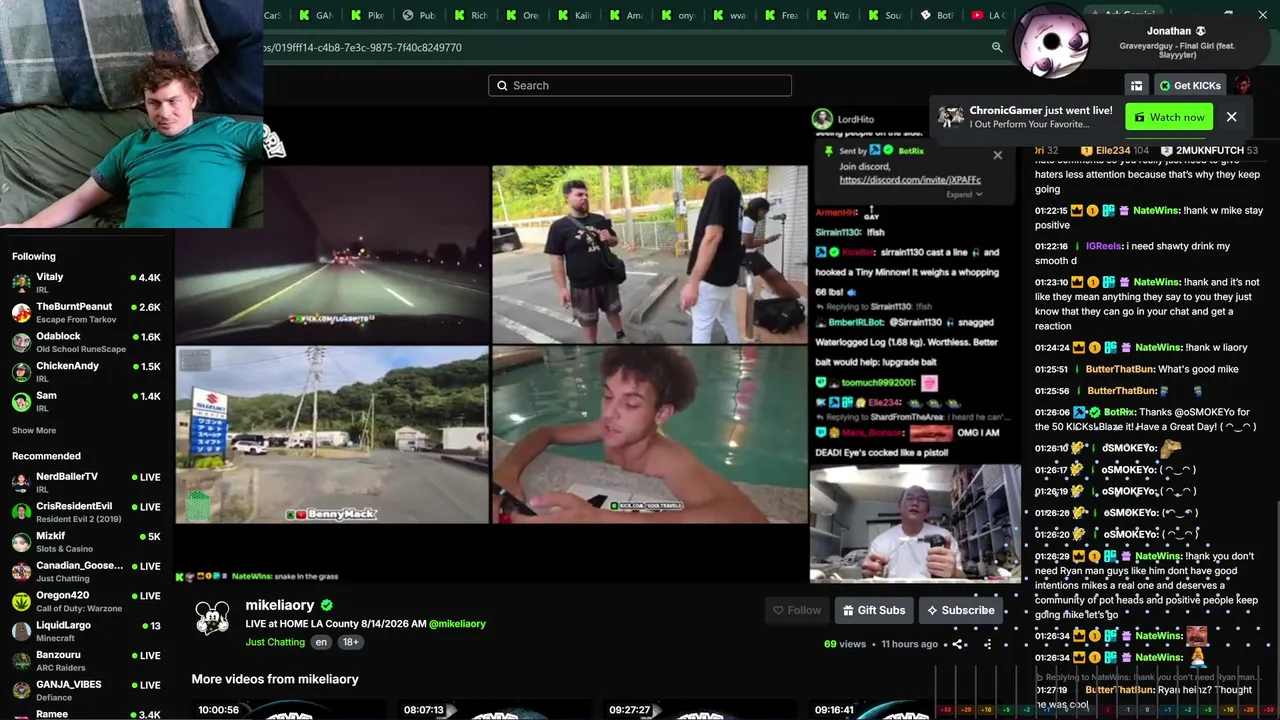Click the search magnifier icon in search box
This screenshot has height=720, width=1280.
(x=502, y=86)
